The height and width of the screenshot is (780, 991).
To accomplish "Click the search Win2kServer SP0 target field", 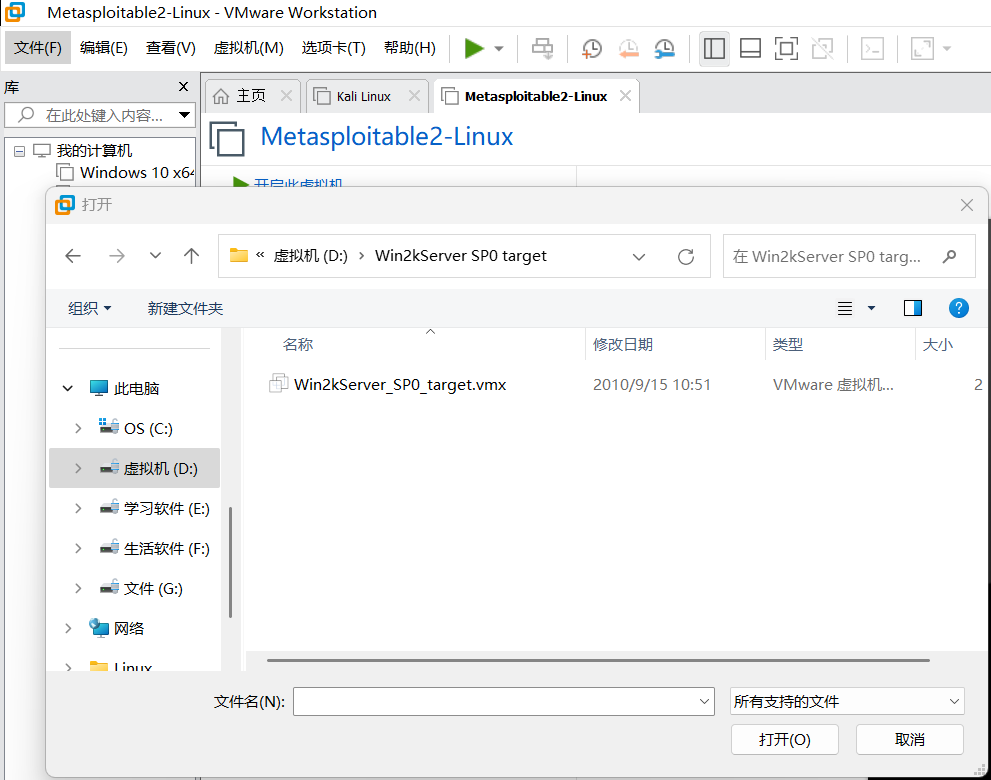I will (x=849, y=257).
